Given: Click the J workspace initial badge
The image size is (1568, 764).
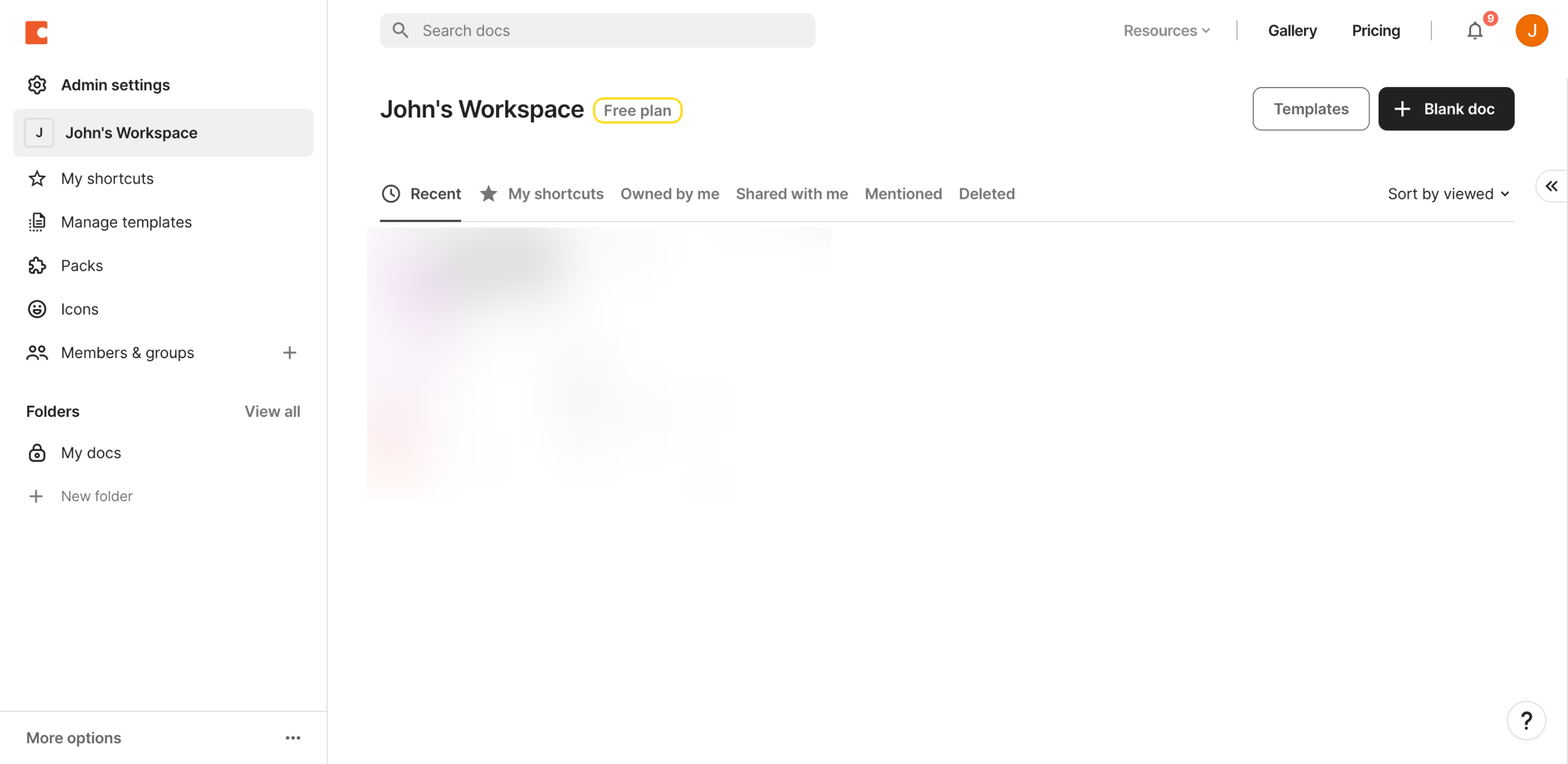Looking at the screenshot, I should (x=39, y=132).
